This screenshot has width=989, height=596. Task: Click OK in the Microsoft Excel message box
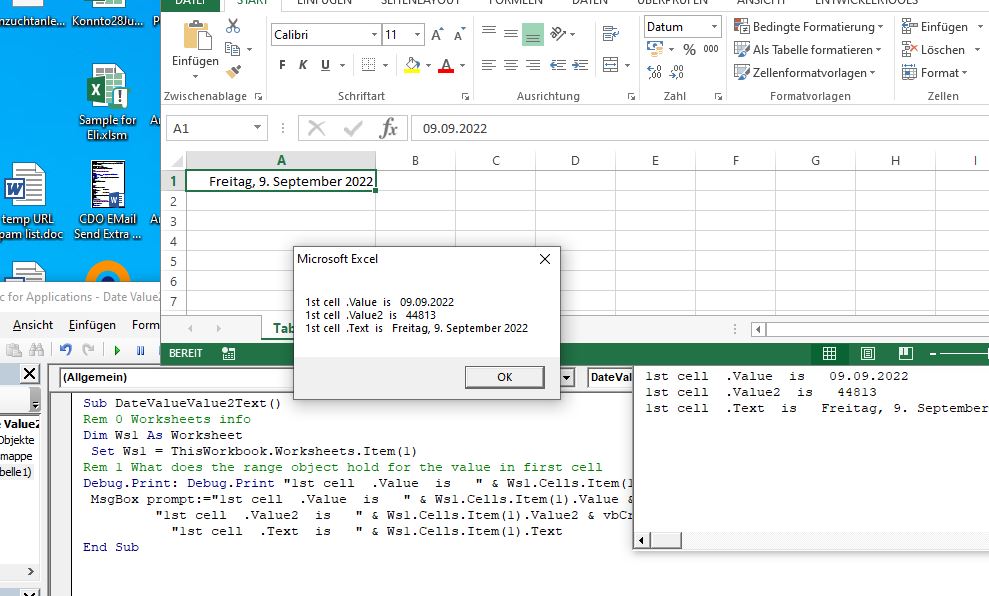pyautogui.click(x=505, y=377)
